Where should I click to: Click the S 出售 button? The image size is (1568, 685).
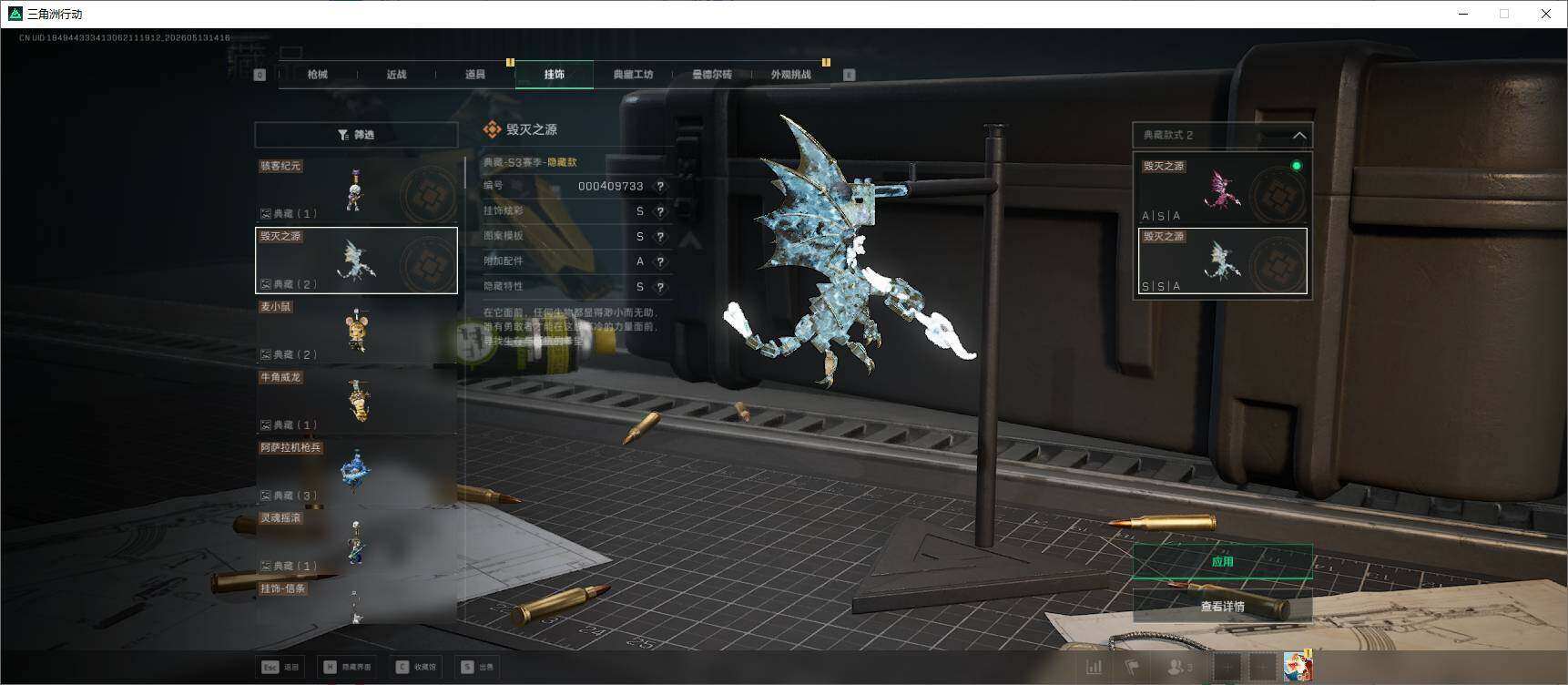pyautogui.click(x=478, y=667)
